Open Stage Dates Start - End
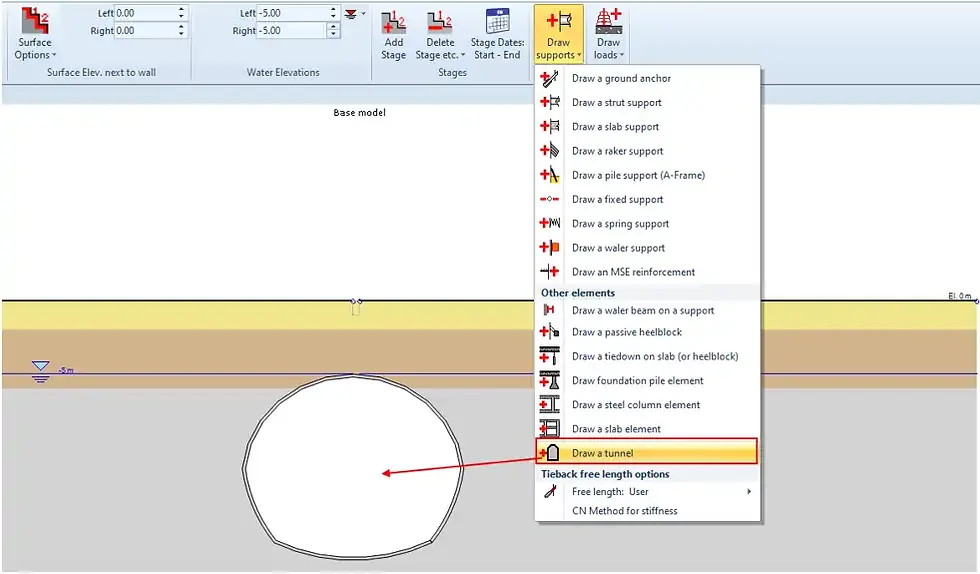 [498, 34]
